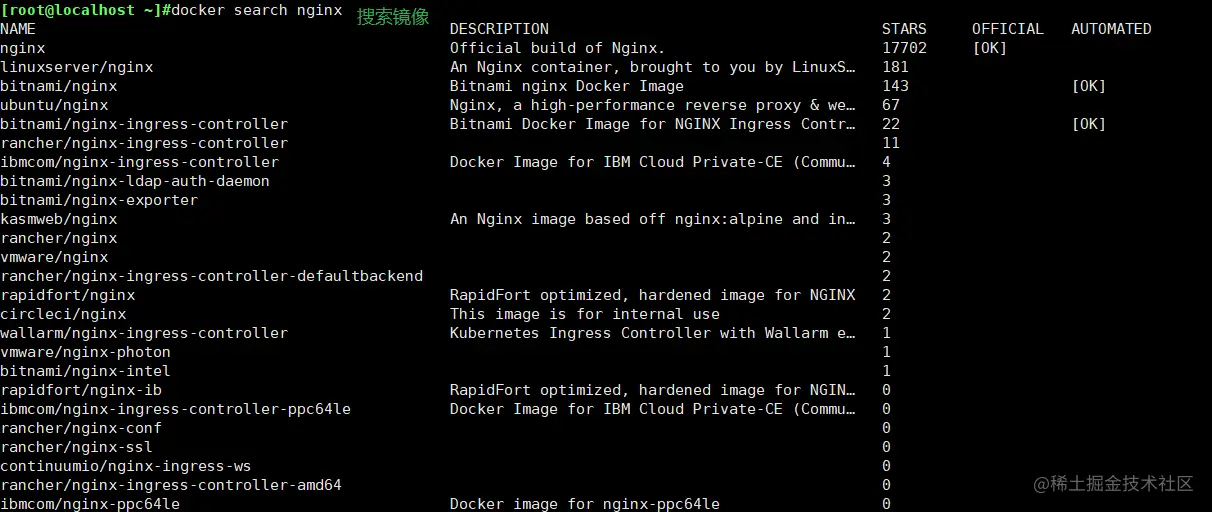Click the green 搜索镜像 annotation
This screenshot has width=1212, height=512.
pos(393,16)
